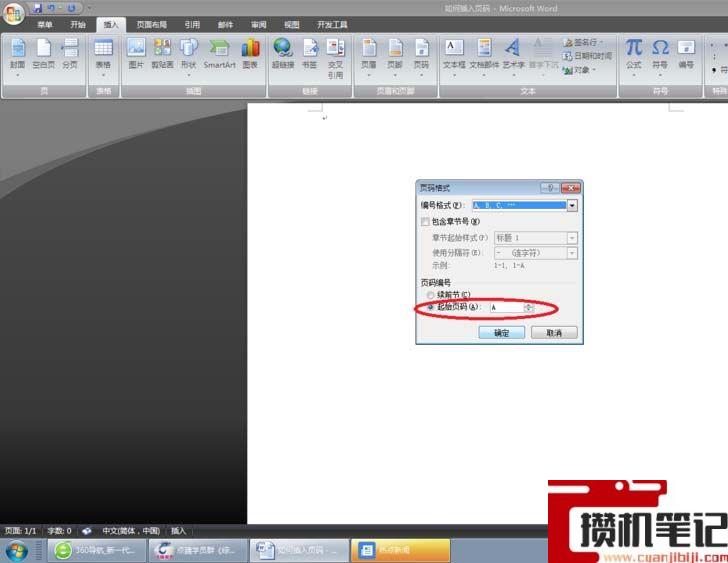This screenshot has height=563, width=728.
Task: Insert a picture (图片)
Action: (136, 55)
